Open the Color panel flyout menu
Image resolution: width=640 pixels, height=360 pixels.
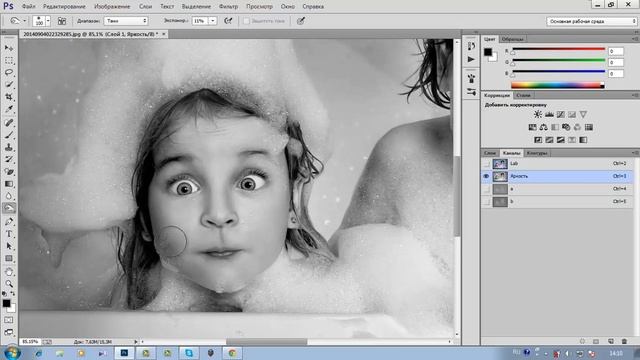(635, 39)
